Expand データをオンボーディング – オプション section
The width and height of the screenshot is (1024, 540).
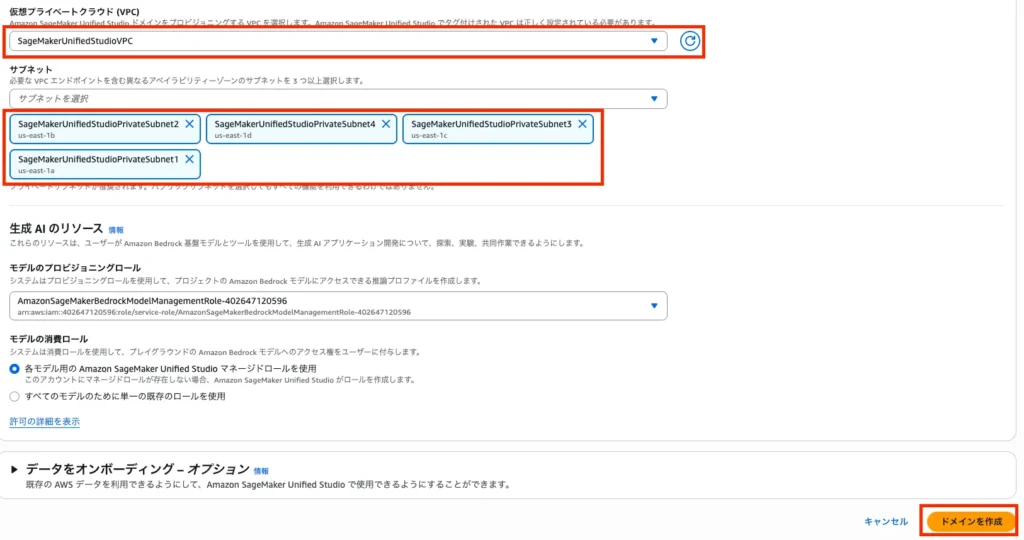[x=14, y=469]
